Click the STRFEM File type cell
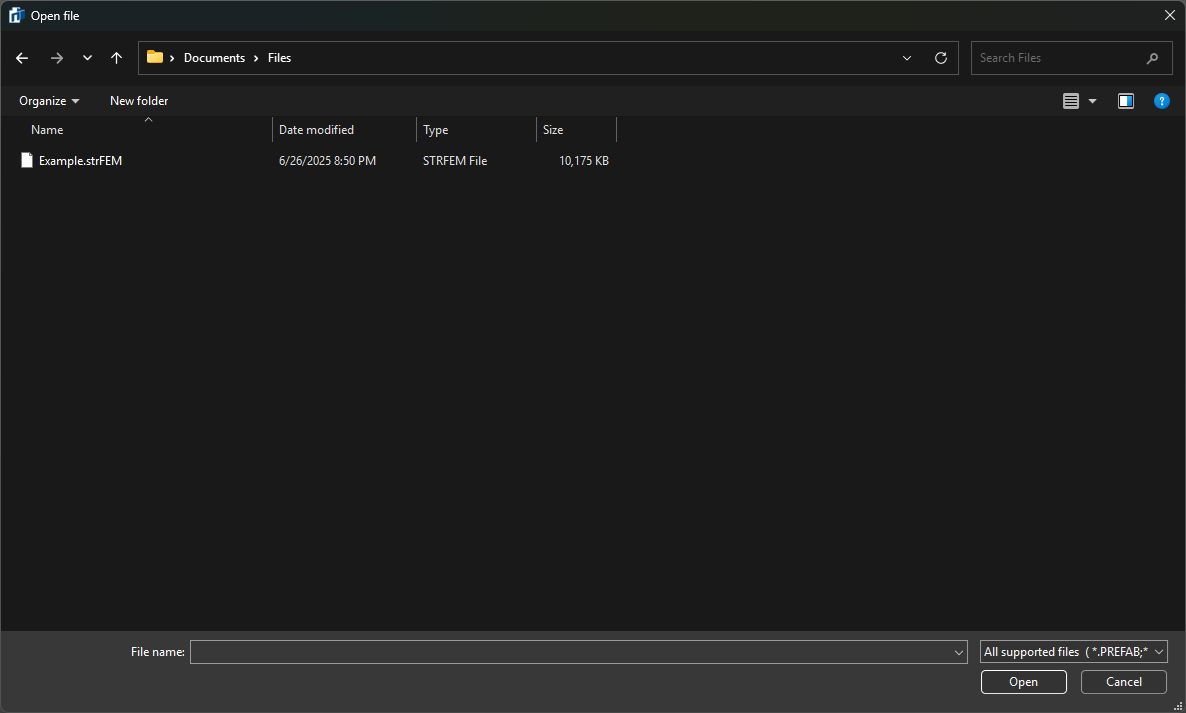This screenshot has height=713, width=1186. [455, 161]
